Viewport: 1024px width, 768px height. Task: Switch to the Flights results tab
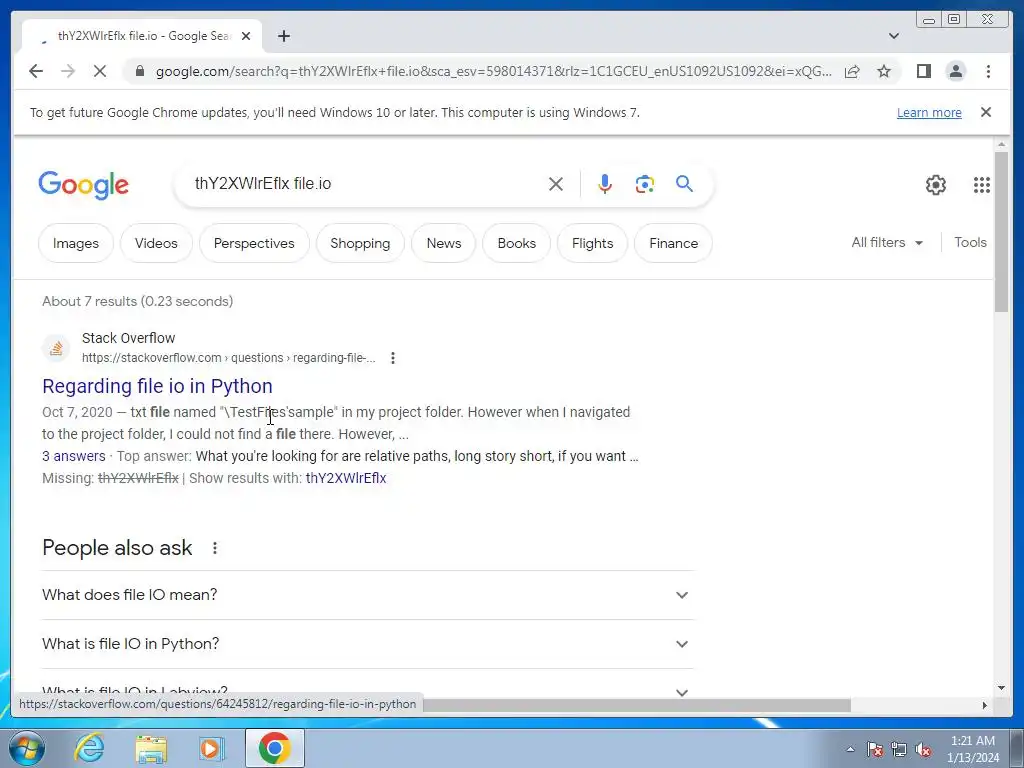pyautogui.click(x=592, y=243)
